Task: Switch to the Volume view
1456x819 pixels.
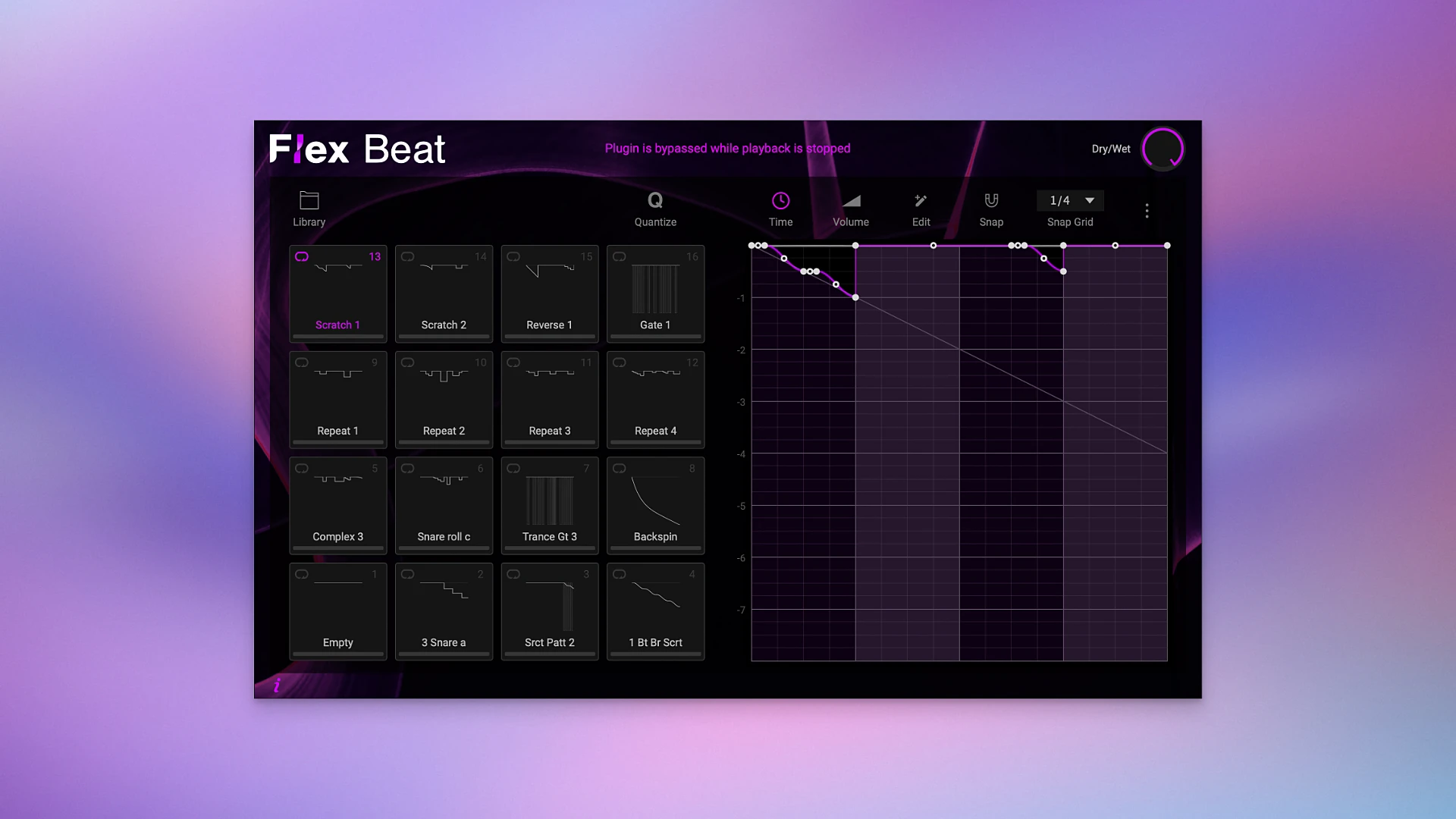Action: coord(850,211)
